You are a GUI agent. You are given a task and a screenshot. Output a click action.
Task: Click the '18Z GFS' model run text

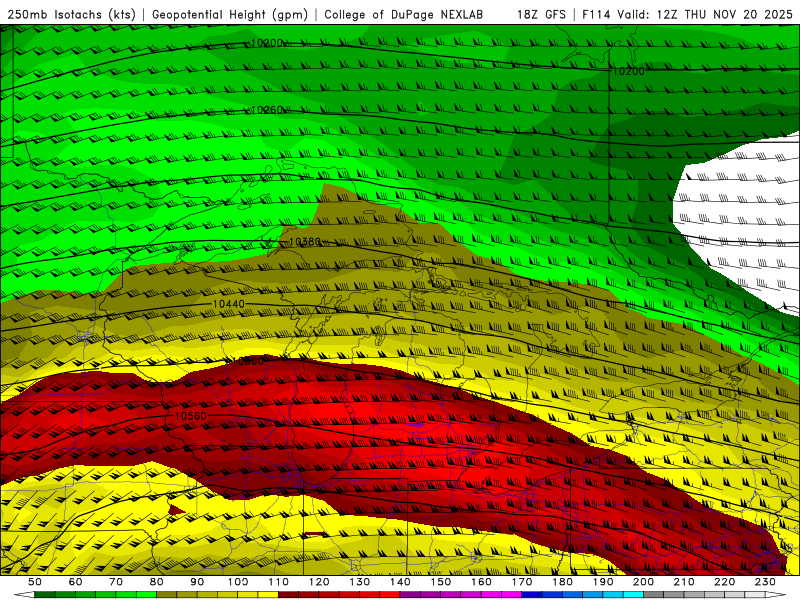[x=541, y=15]
